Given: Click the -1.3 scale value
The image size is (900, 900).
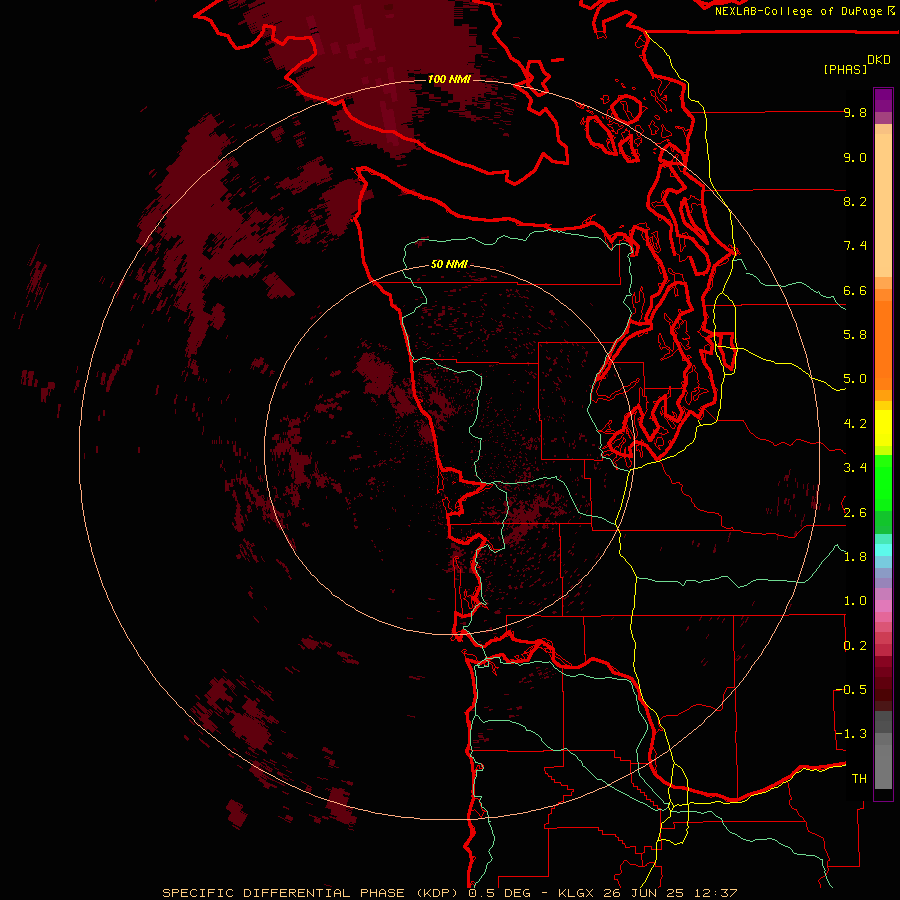Looking at the screenshot, I should pyautogui.click(x=851, y=734).
